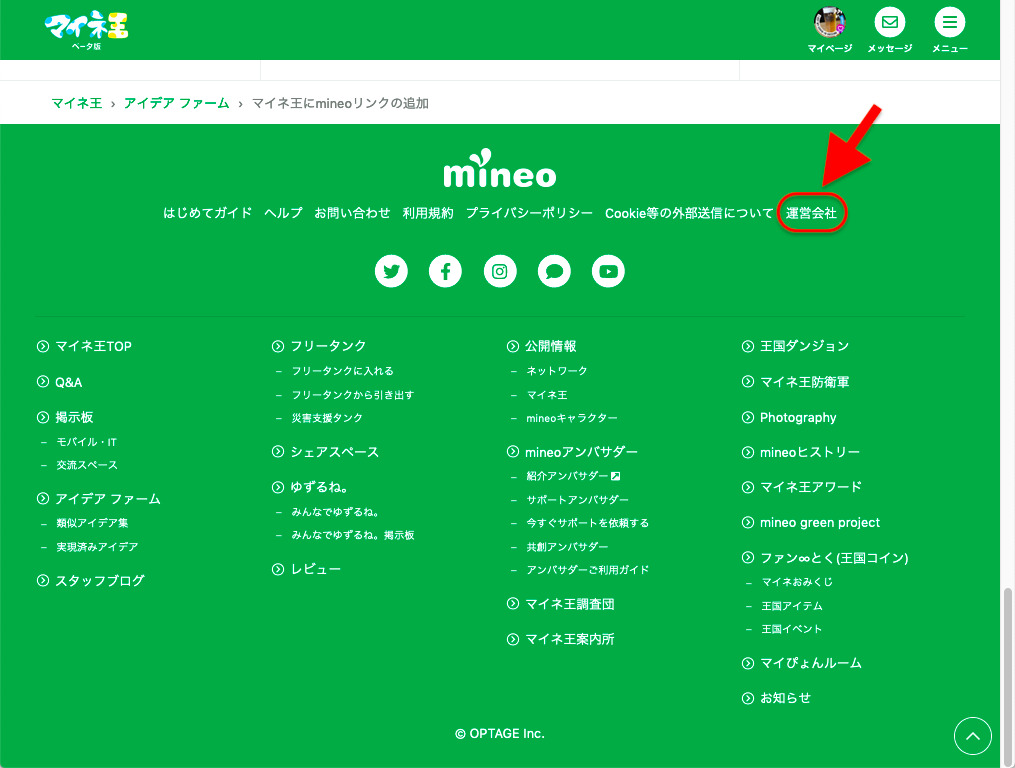The height and width of the screenshot is (768, 1015).
Task: Click the Instagram icon in footer
Action: point(500,271)
